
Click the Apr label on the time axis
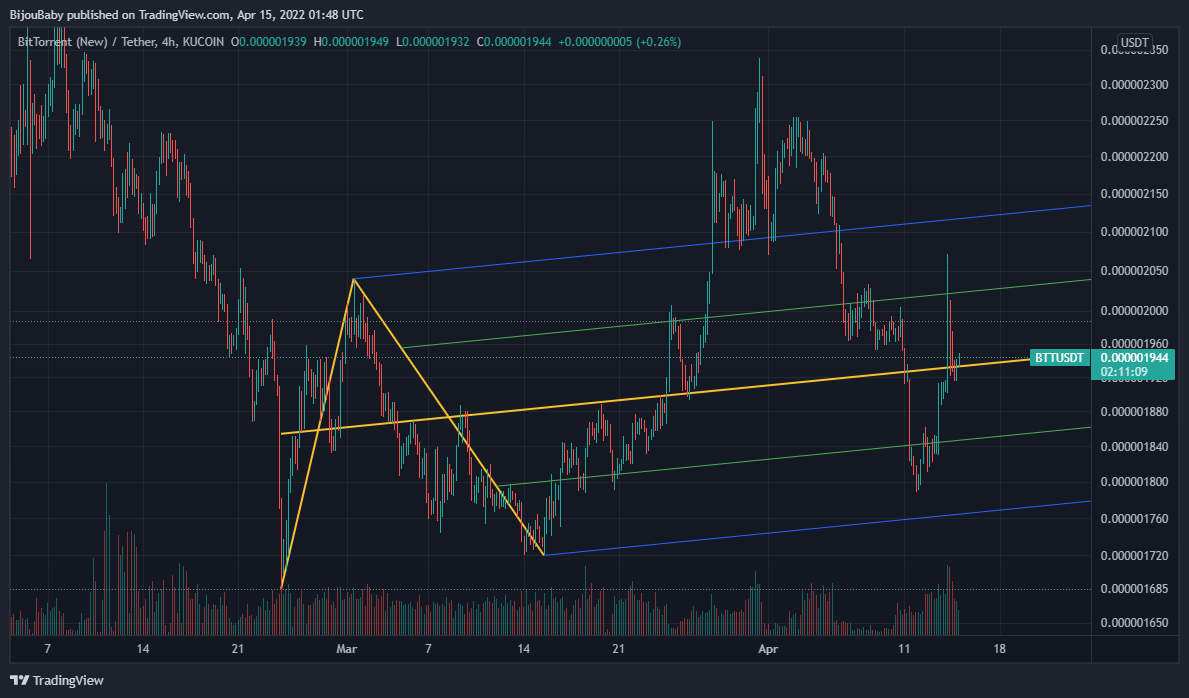768,649
